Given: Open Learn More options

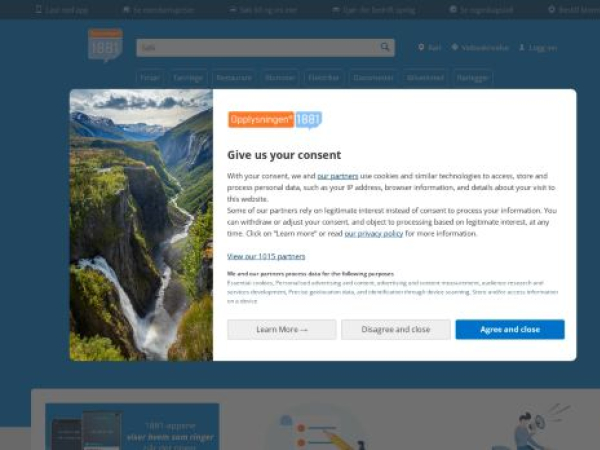Looking at the screenshot, I should (x=282, y=329).
